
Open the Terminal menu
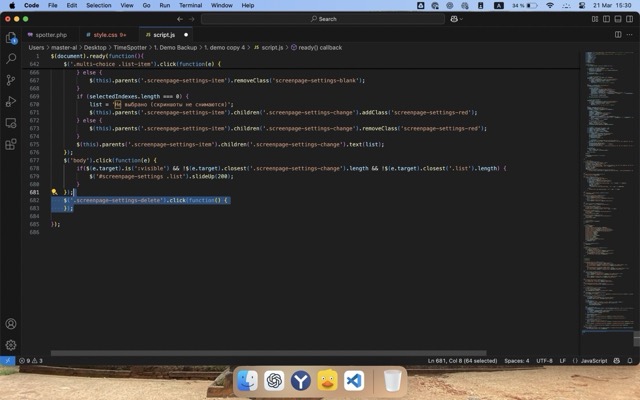(x=190, y=5)
